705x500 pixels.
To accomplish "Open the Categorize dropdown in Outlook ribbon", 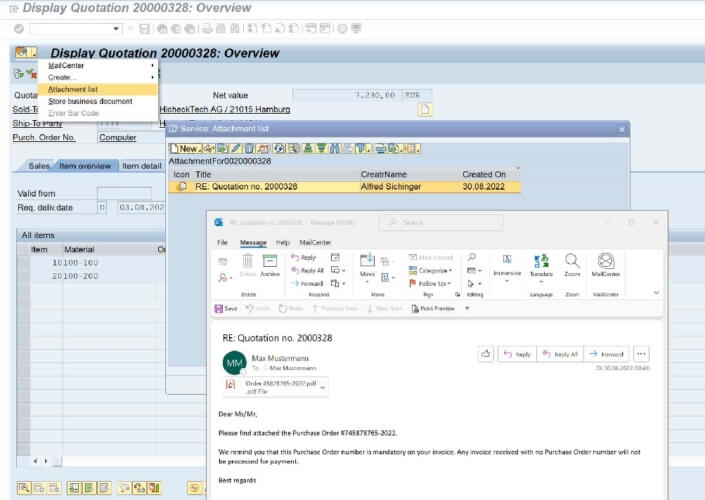I will point(430,270).
